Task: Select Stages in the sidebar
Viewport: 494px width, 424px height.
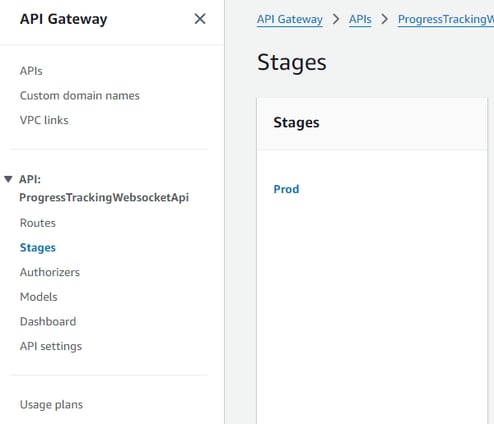Action: 38,248
